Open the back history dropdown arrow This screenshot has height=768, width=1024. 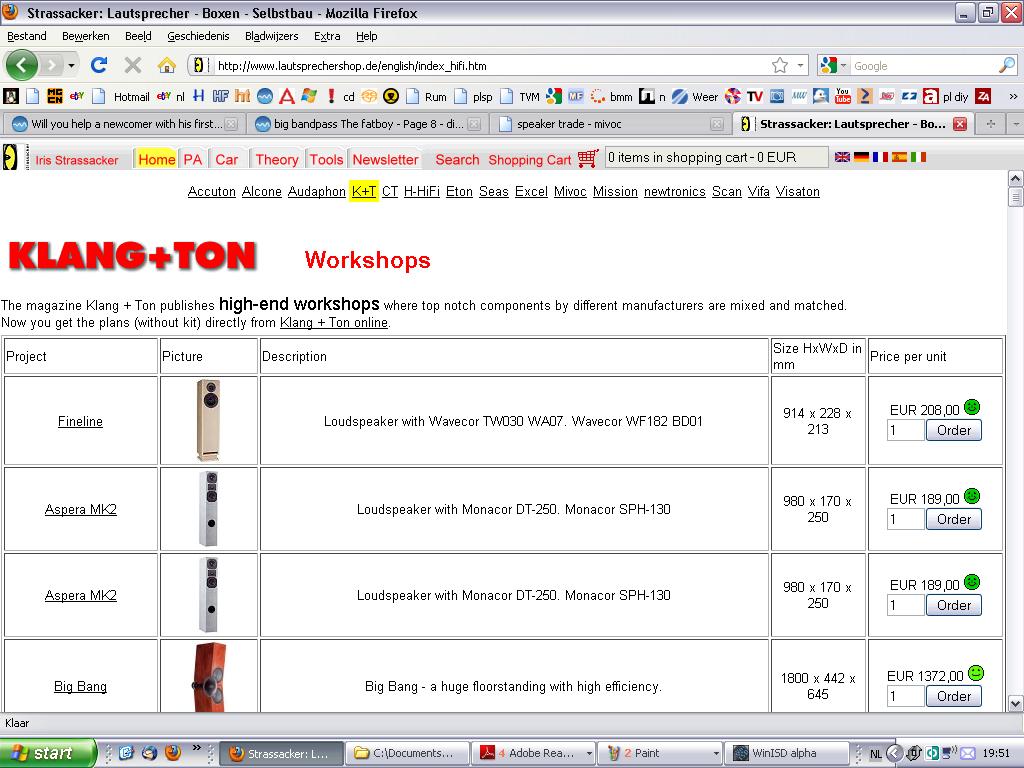[71, 65]
